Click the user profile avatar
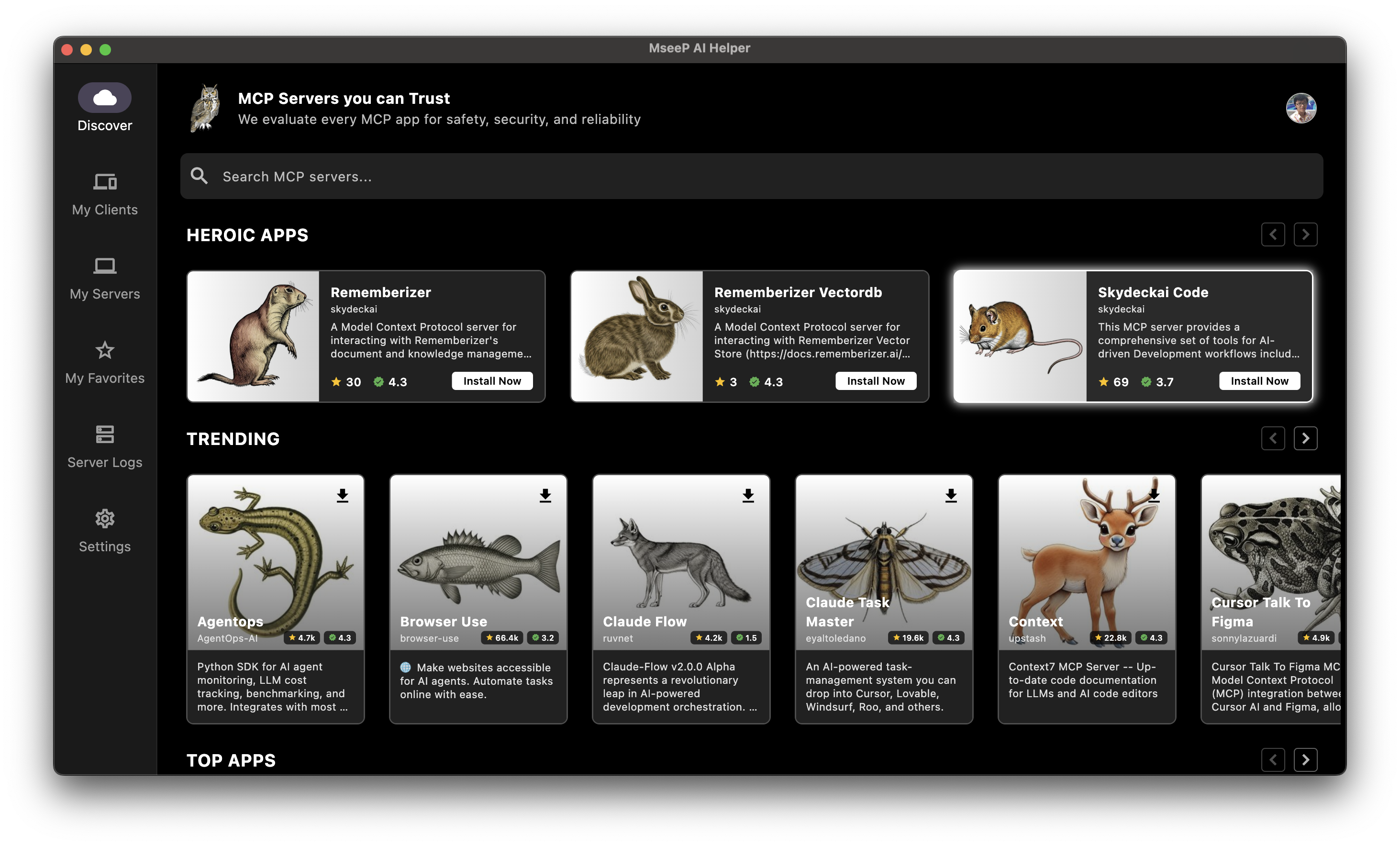 (1300, 108)
